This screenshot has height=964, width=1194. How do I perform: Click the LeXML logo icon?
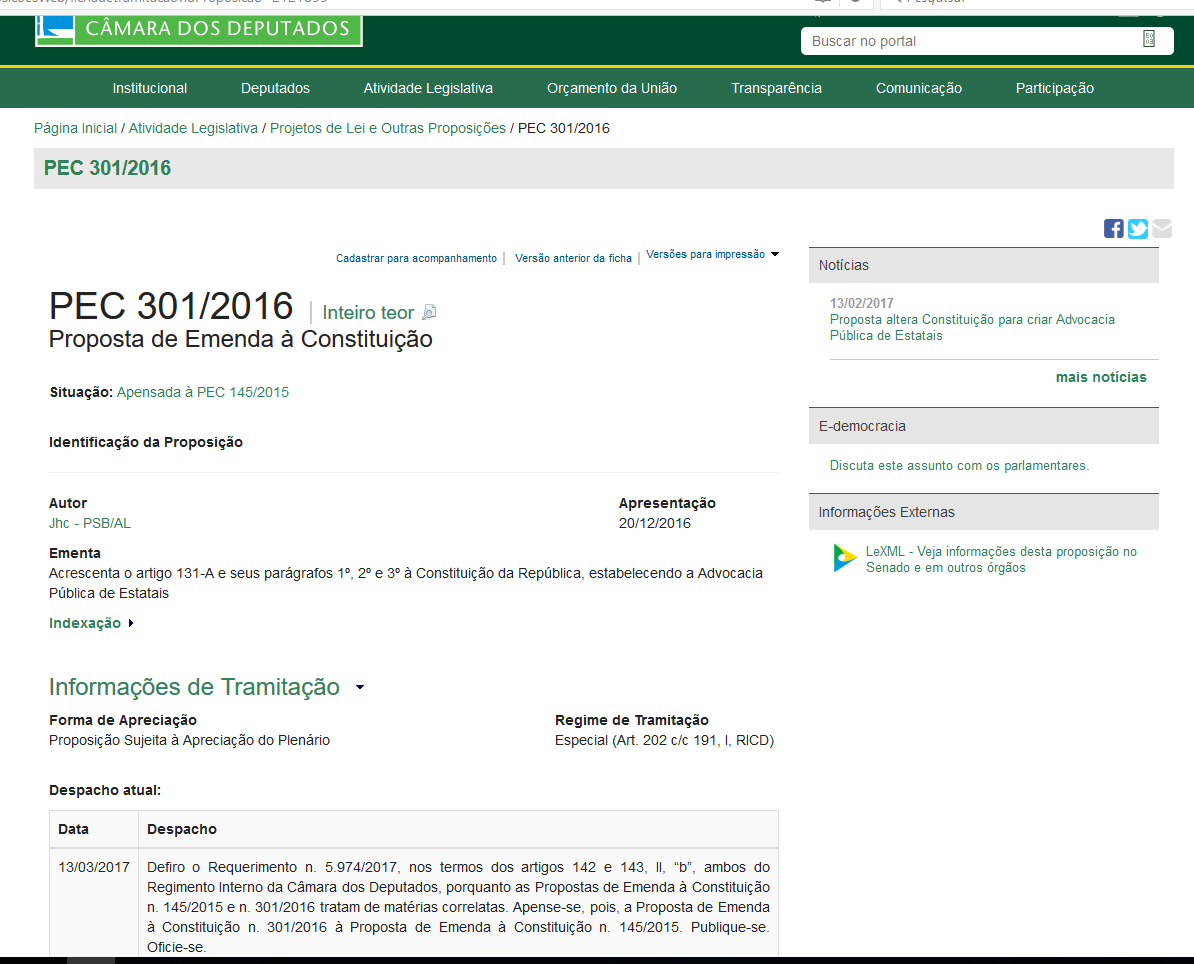(x=844, y=559)
